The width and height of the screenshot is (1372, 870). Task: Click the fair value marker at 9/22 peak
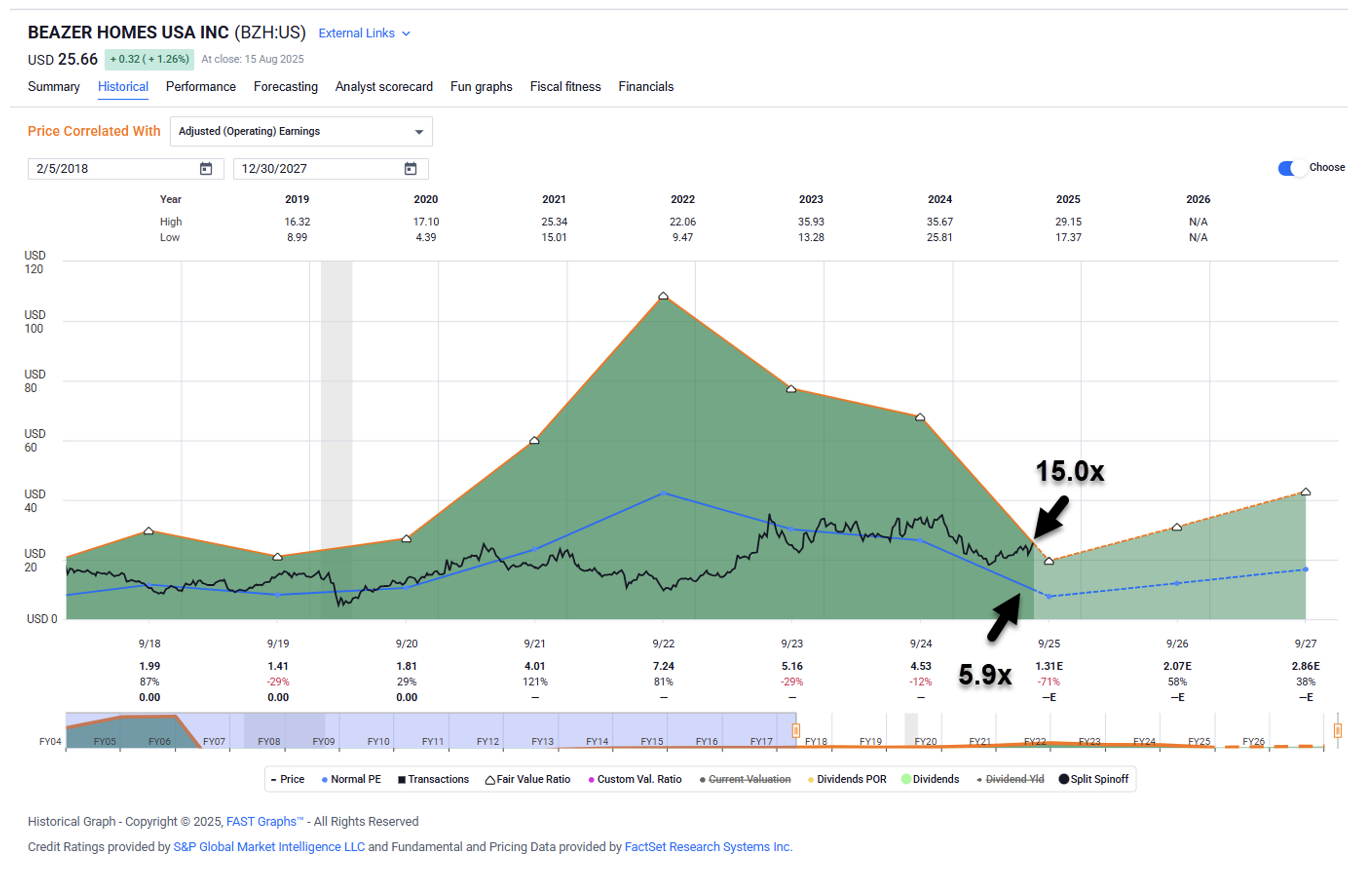coord(663,296)
